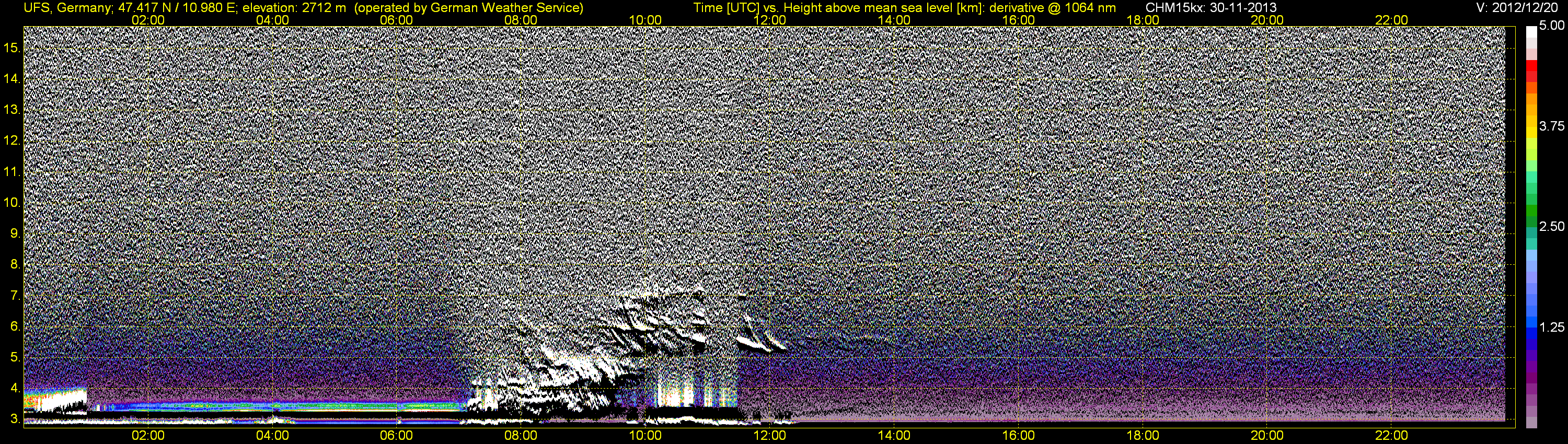Click the height axis label '13.'
The width and height of the screenshot is (1568, 444).
tap(12, 110)
